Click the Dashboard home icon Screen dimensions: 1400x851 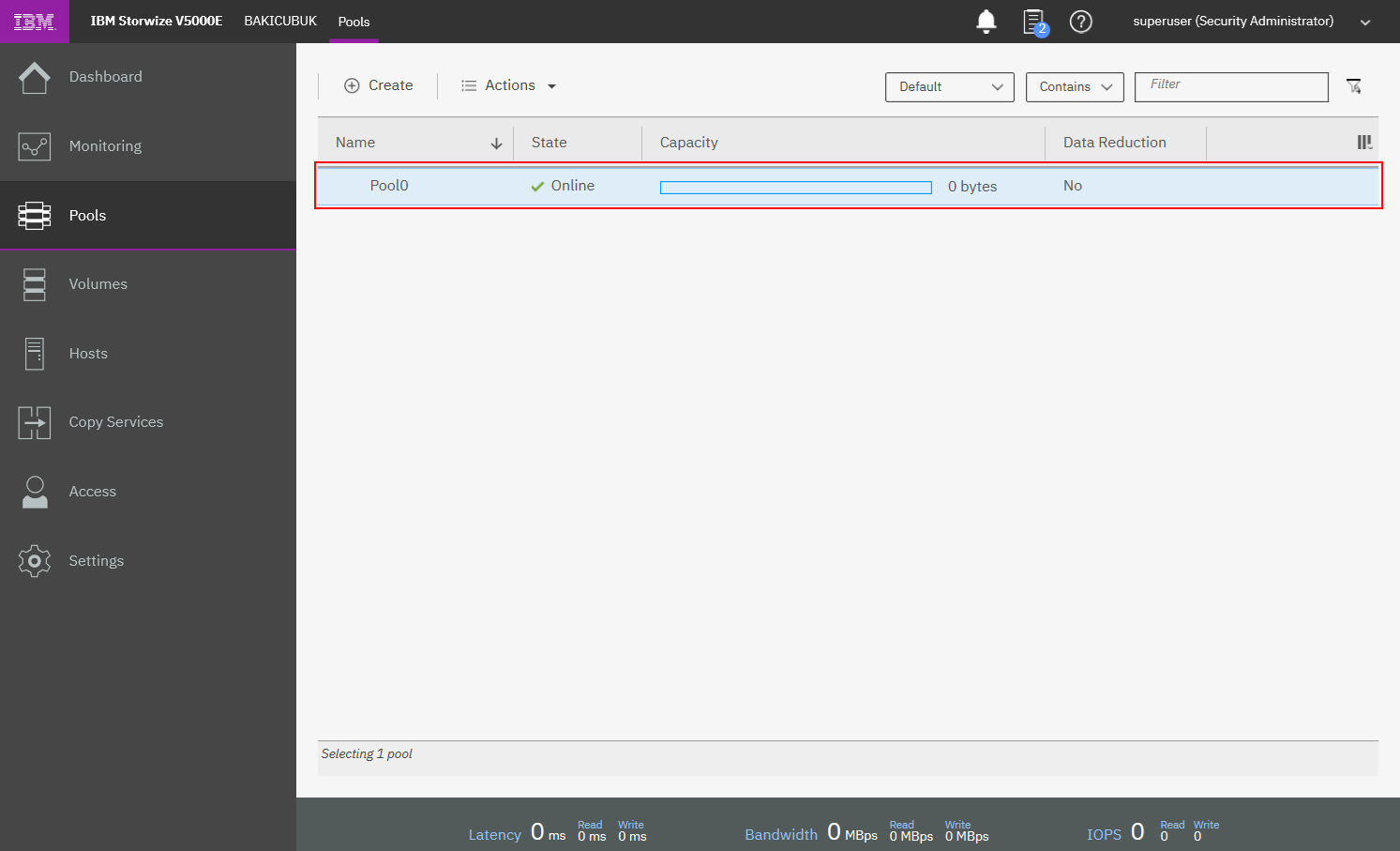coord(35,77)
